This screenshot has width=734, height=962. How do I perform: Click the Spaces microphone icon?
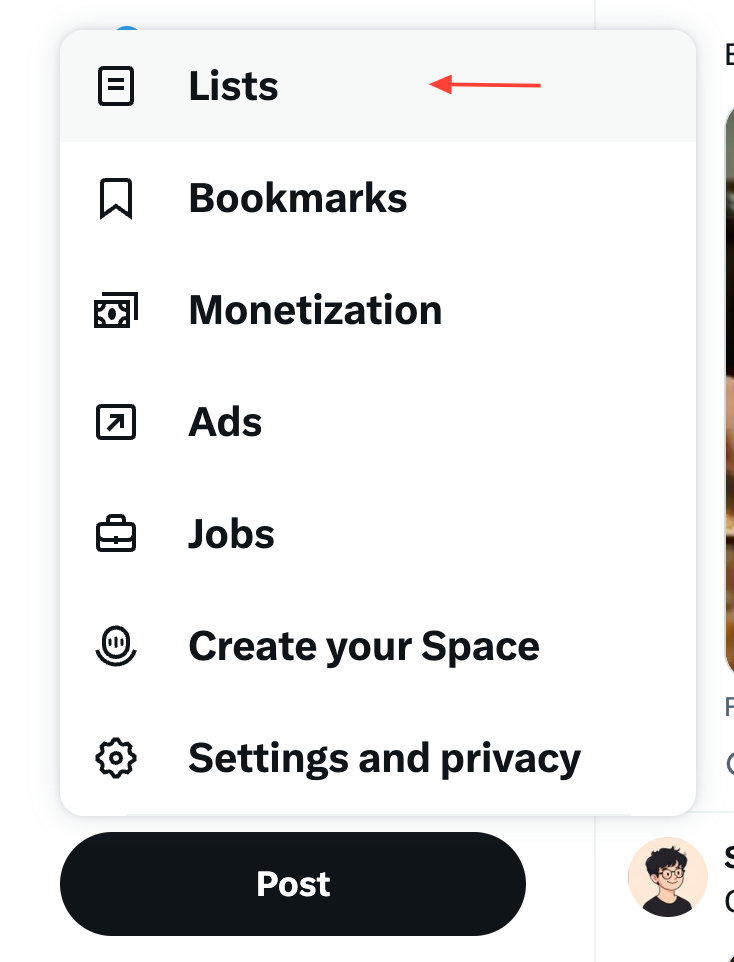point(116,645)
